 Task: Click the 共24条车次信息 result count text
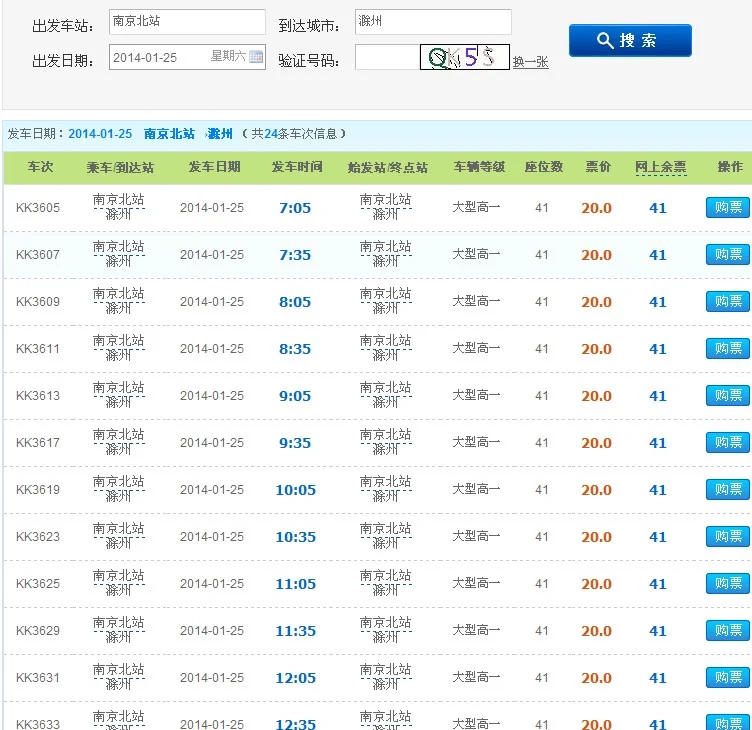(294, 133)
